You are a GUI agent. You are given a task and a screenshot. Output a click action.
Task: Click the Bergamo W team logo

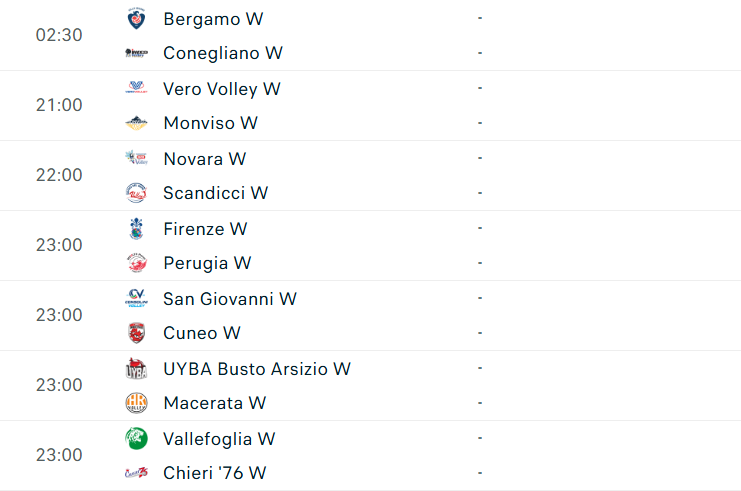[x=136, y=19]
